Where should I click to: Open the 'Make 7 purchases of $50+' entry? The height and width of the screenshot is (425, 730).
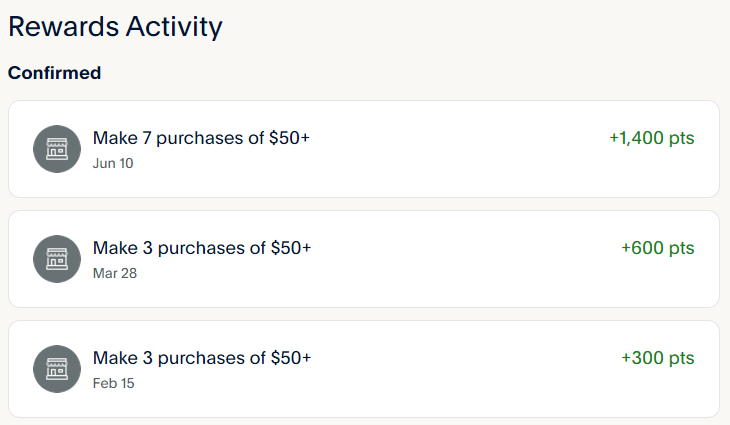201,138
